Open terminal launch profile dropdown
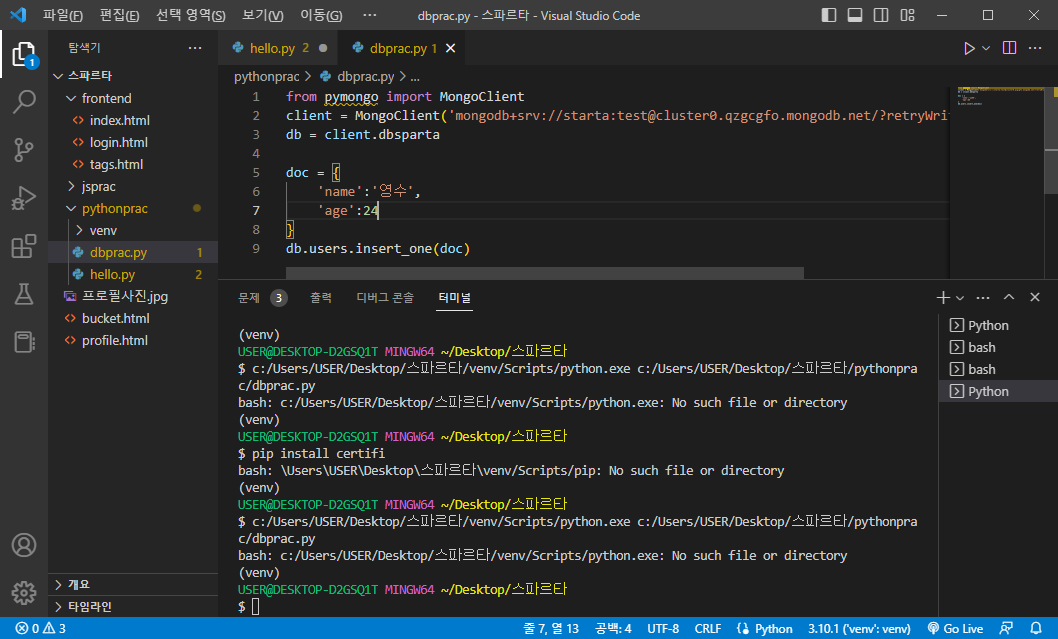Image resolution: width=1058 pixels, height=639 pixels. [x=960, y=298]
